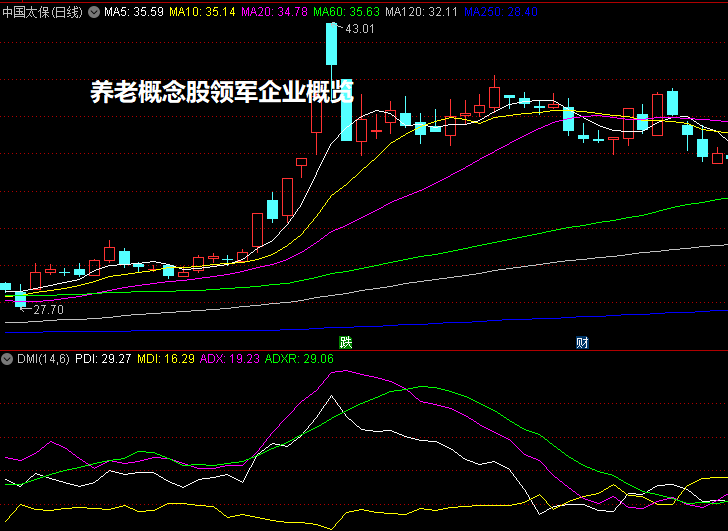
Task: Click the MDI: 16.29 value
Action: coord(166,359)
